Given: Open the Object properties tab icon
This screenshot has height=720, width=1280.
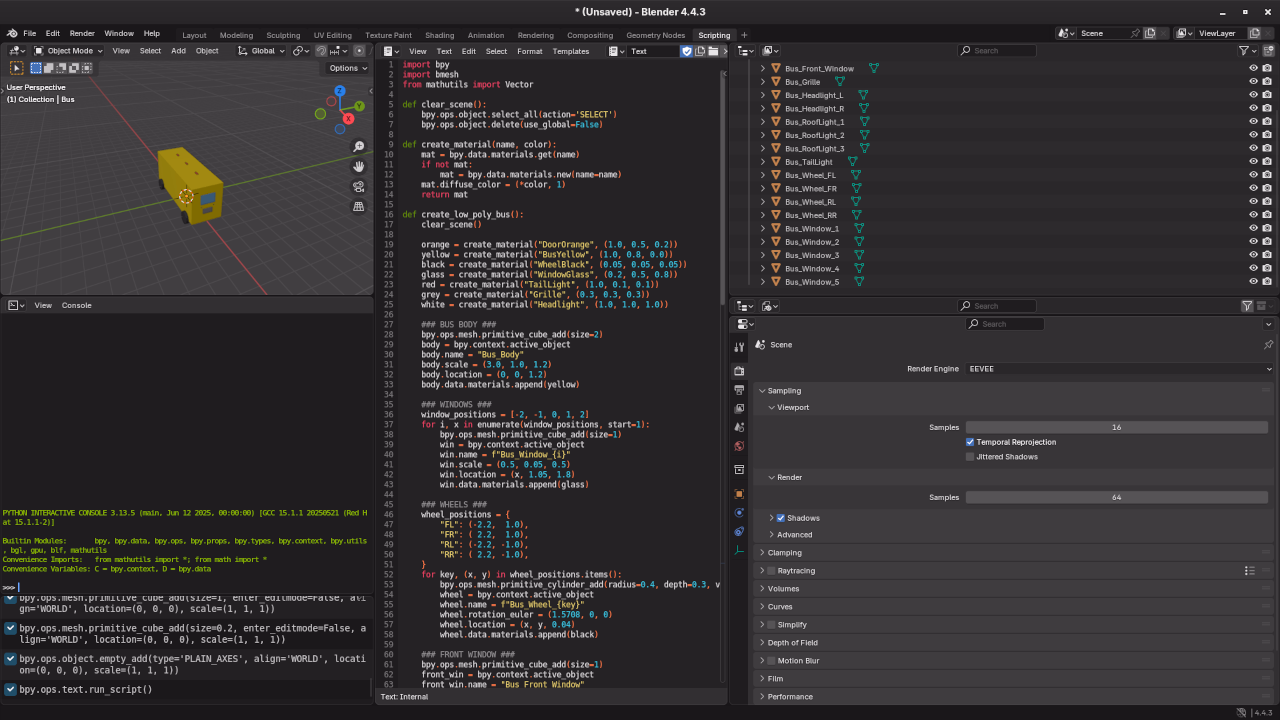Looking at the screenshot, I should click(x=739, y=494).
